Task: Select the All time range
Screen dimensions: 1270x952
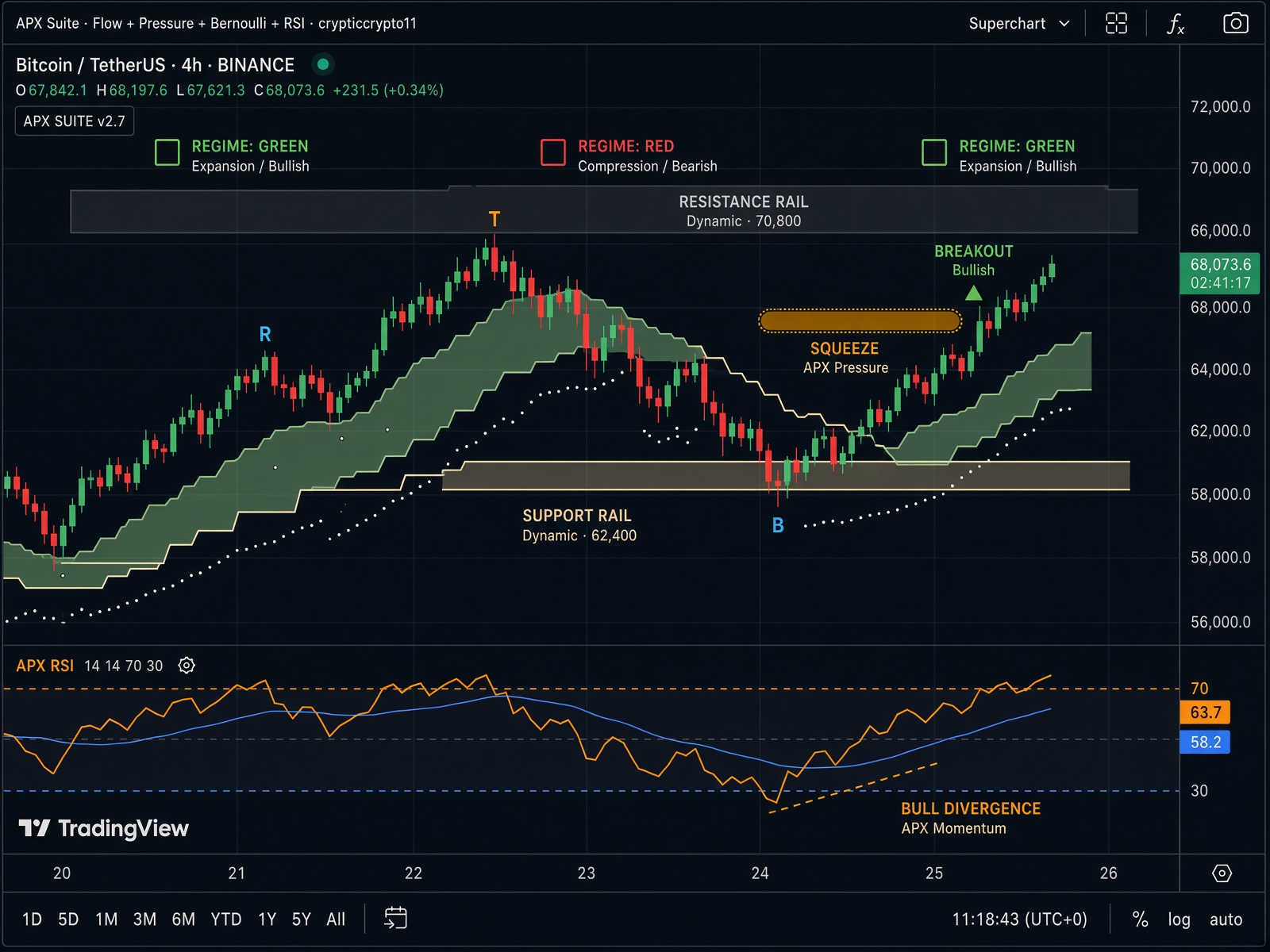Action: [x=336, y=919]
